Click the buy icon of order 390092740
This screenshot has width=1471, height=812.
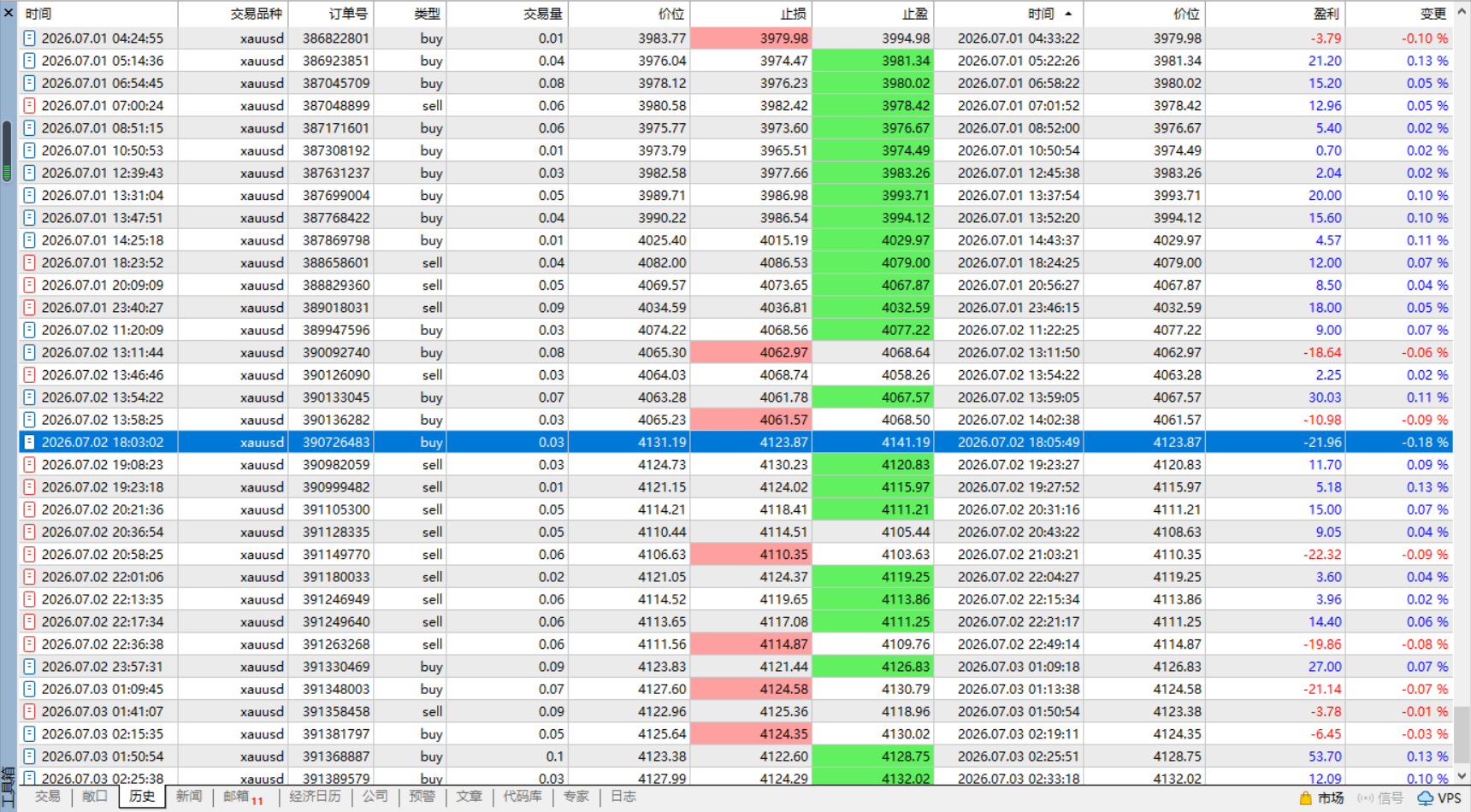point(29,352)
